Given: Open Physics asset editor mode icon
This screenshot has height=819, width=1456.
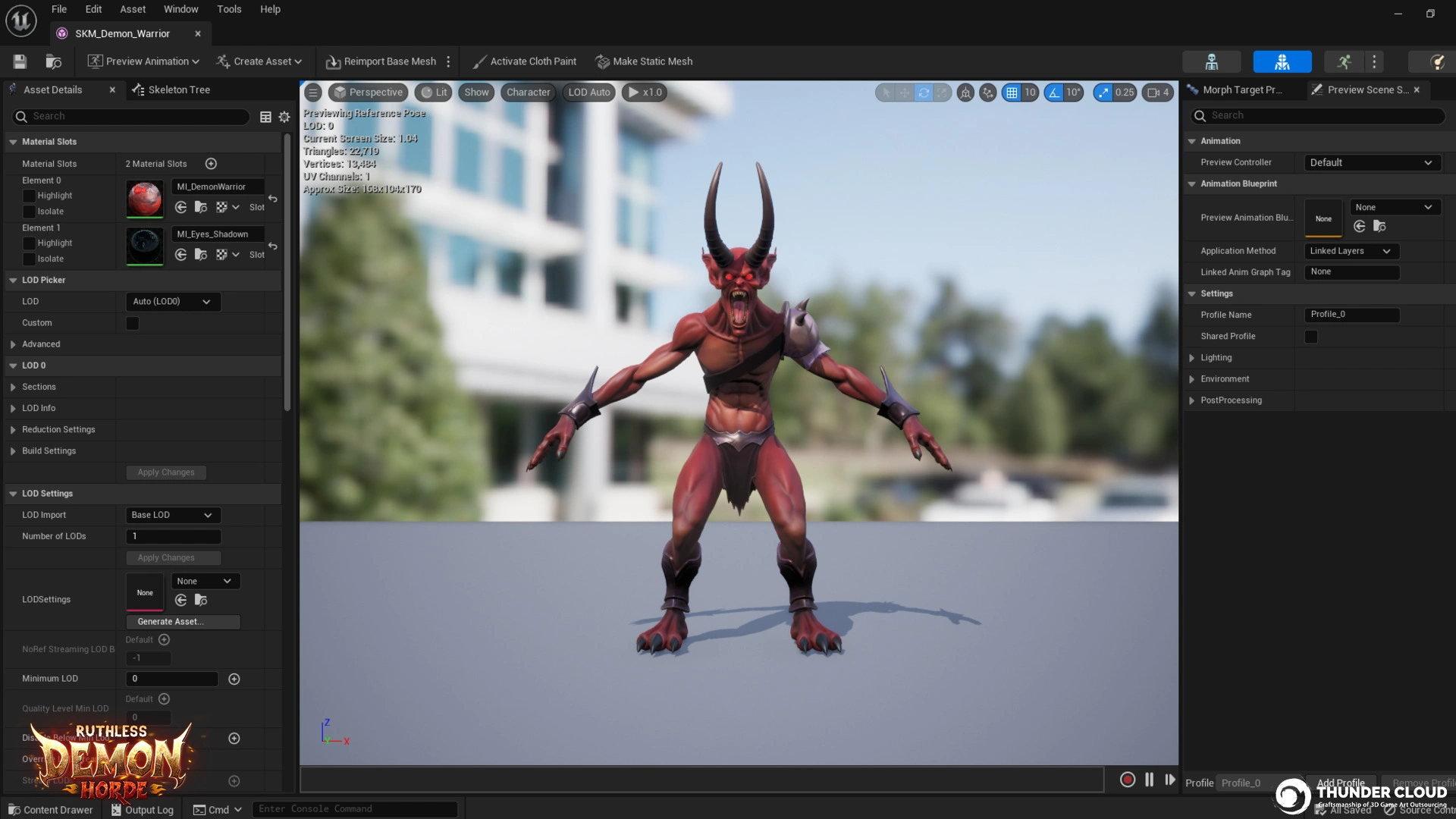Looking at the screenshot, I should point(1436,61).
